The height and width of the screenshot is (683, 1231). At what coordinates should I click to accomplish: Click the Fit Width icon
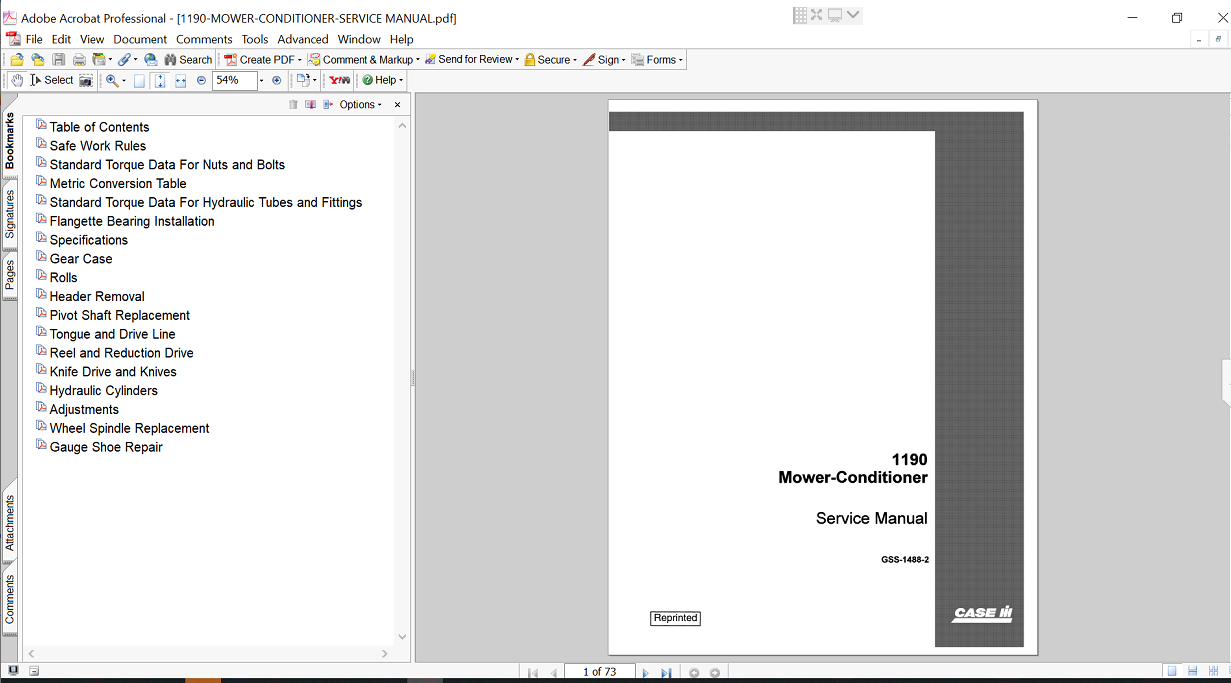[180, 80]
